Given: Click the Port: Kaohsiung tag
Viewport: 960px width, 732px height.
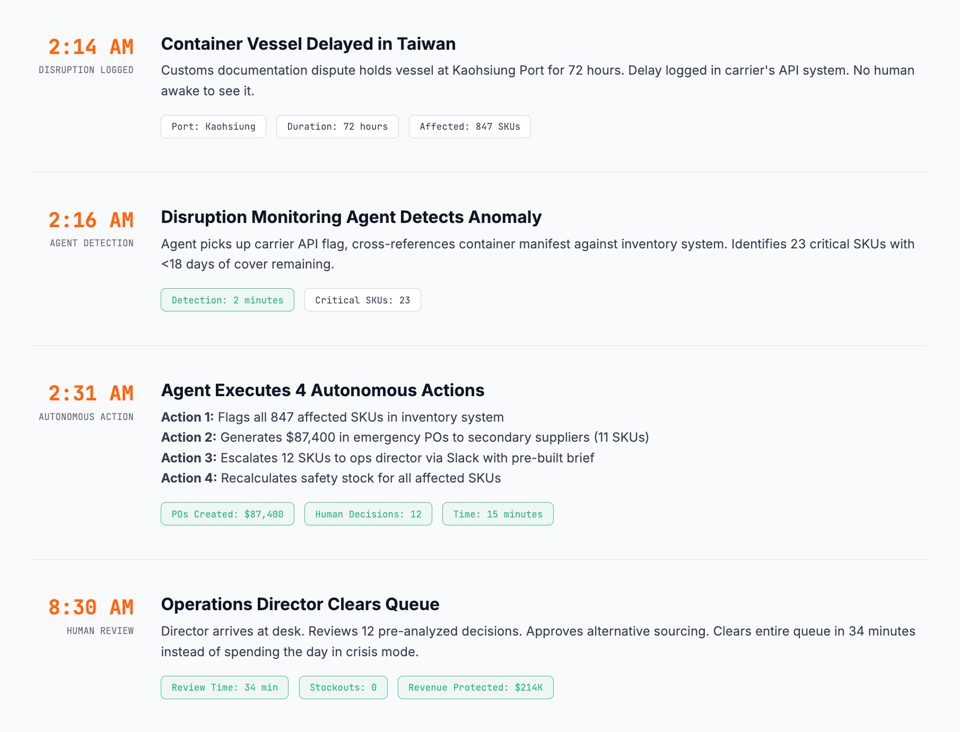Looking at the screenshot, I should point(213,127).
